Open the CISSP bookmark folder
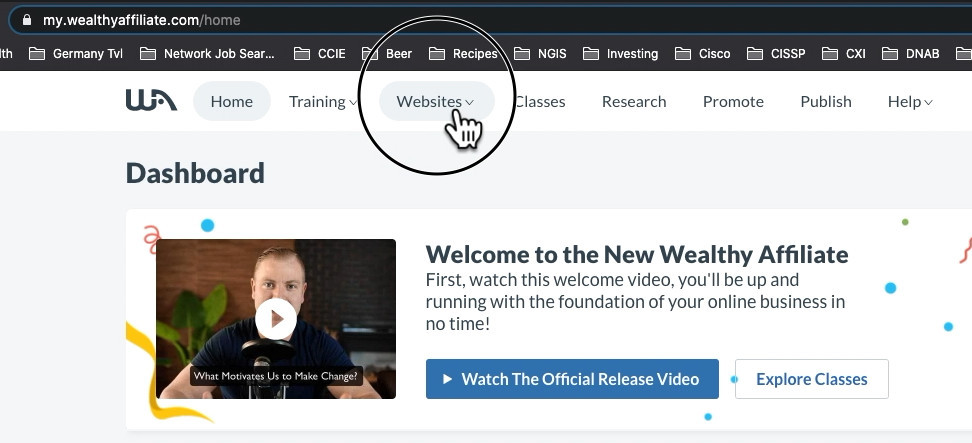This screenshot has width=972, height=443. [776, 54]
